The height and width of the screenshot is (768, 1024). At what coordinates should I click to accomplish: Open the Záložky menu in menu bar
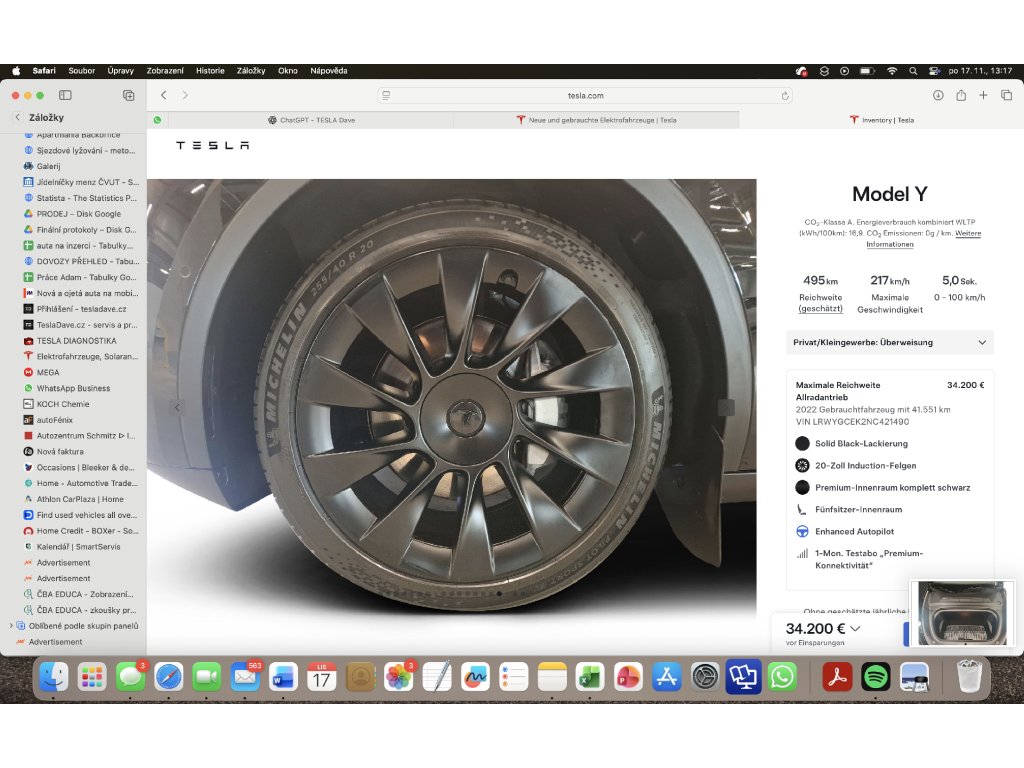(251, 71)
